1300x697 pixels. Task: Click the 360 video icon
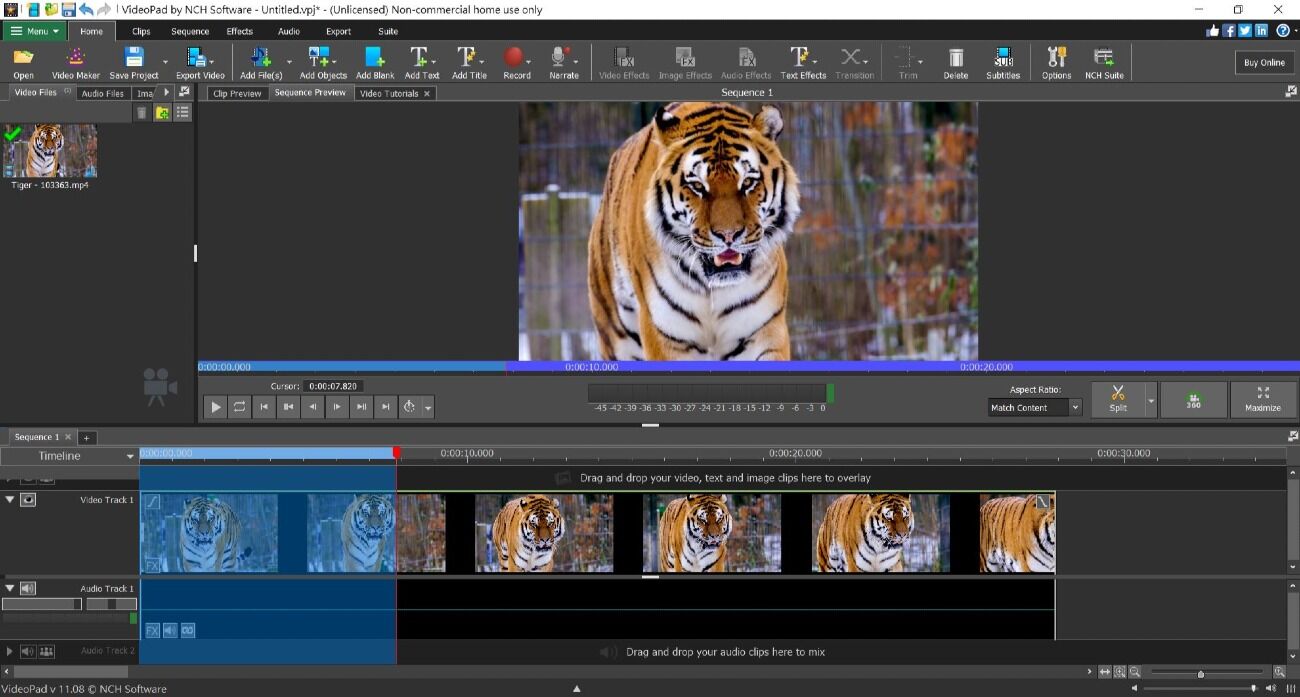coord(1192,399)
